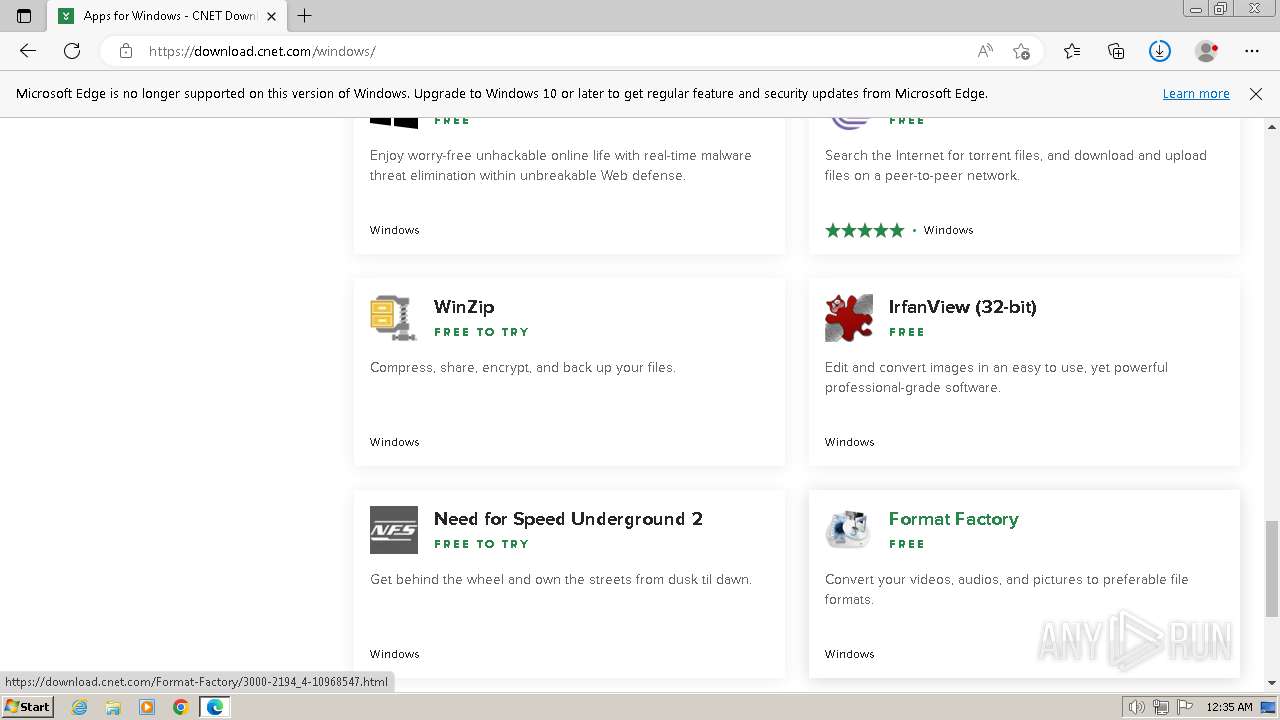
Task: View site information lock icon
Action: coord(126,51)
